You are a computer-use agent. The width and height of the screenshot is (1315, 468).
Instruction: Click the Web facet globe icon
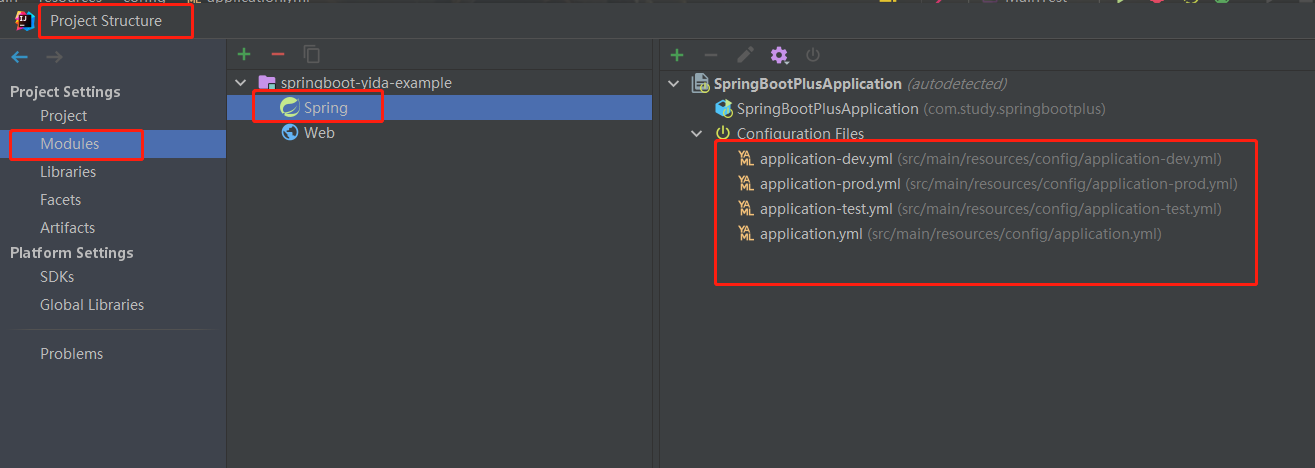(x=289, y=132)
